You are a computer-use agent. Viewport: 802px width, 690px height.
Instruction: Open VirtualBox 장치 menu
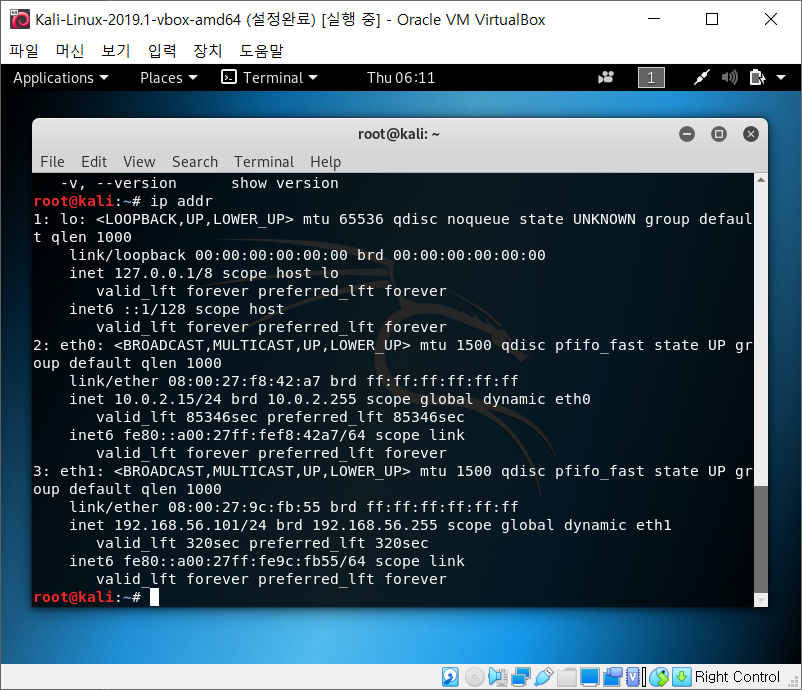pos(208,51)
